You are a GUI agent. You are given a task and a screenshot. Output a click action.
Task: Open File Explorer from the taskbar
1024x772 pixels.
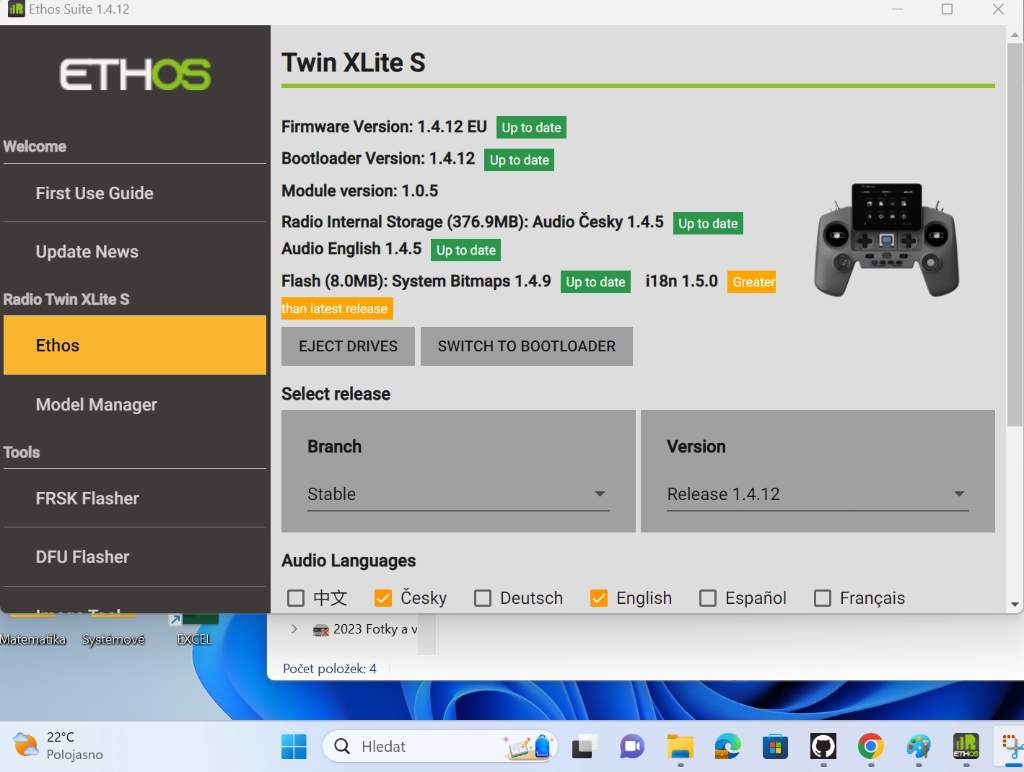[x=680, y=746]
